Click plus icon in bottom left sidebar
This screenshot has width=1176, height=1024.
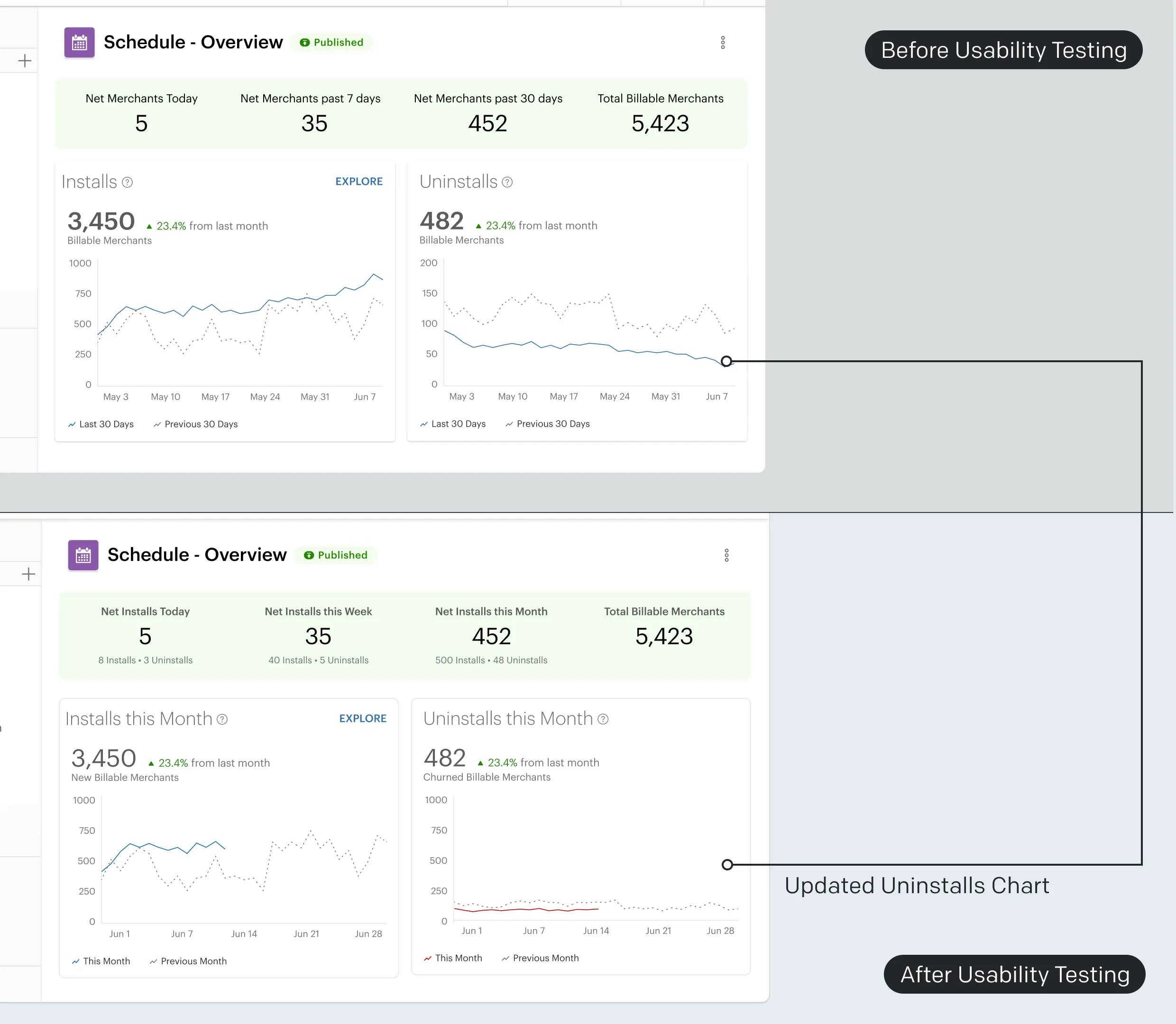pyautogui.click(x=28, y=574)
